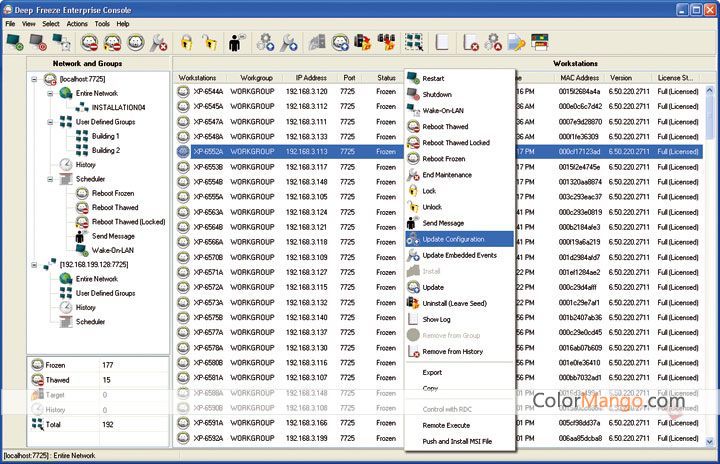This screenshot has height=464, width=720.
Task: Open the View menu
Action: pos(28,24)
